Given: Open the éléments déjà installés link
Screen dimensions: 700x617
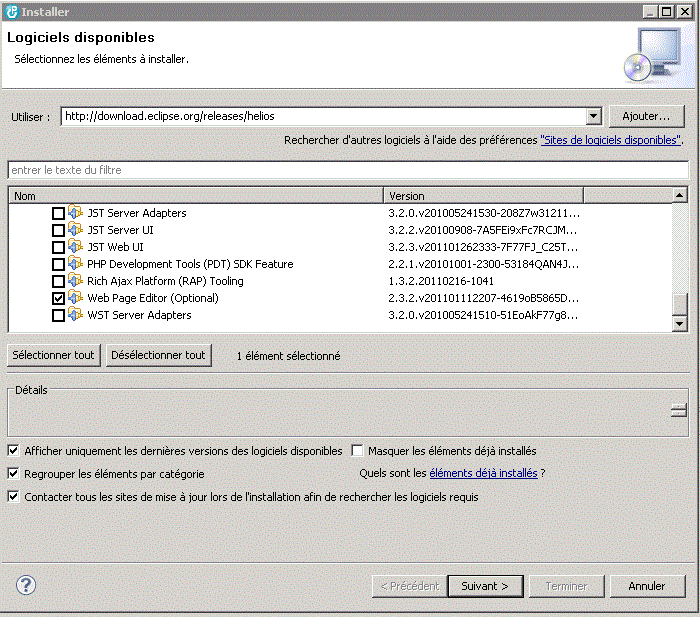Looking at the screenshot, I should point(483,473).
